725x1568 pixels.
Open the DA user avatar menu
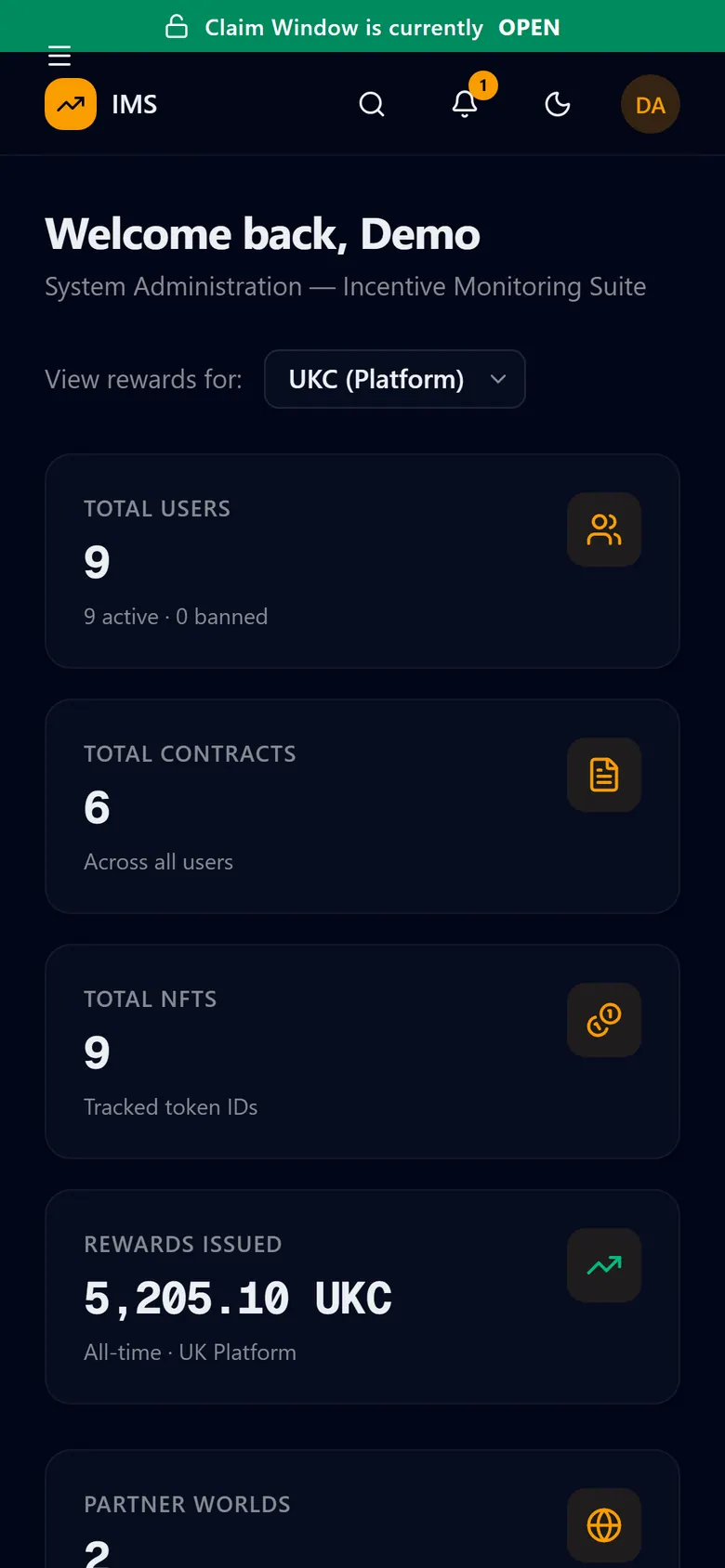(x=651, y=104)
